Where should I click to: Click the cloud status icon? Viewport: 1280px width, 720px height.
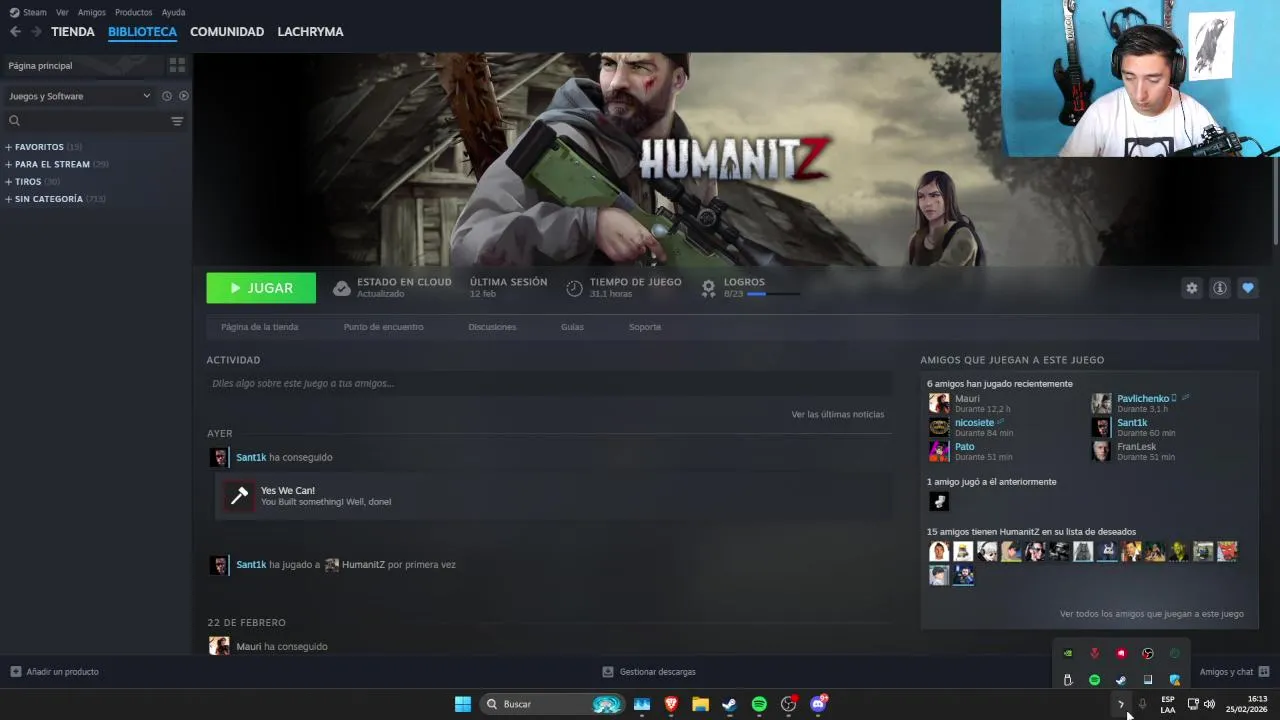(341, 288)
